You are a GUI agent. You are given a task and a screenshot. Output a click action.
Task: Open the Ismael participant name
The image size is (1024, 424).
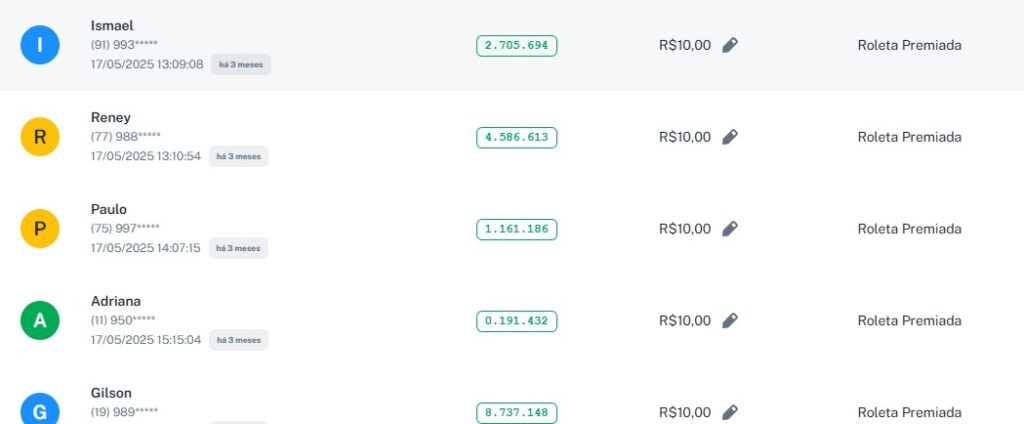click(x=112, y=25)
